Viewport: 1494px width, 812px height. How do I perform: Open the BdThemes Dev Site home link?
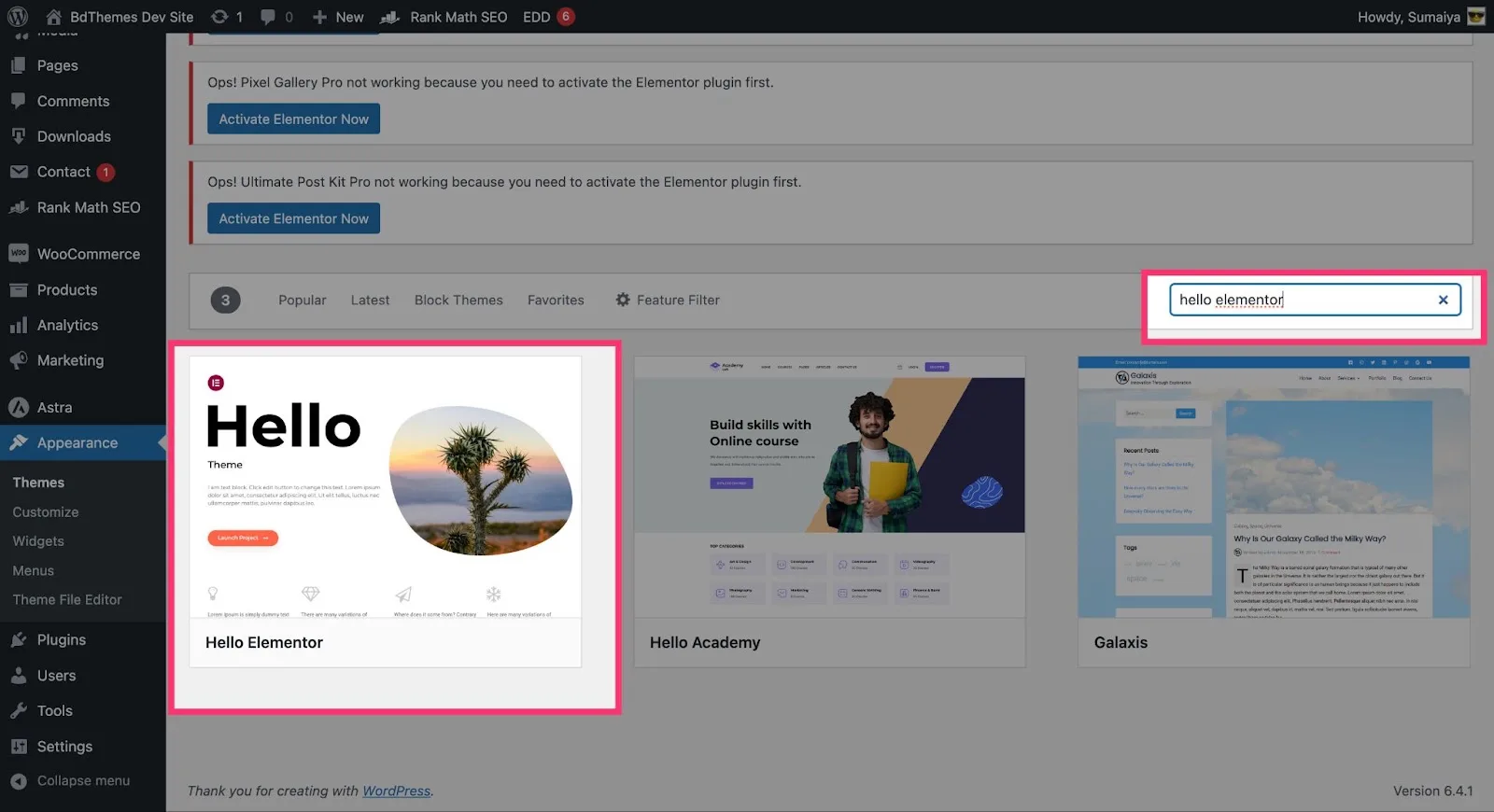point(120,17)
